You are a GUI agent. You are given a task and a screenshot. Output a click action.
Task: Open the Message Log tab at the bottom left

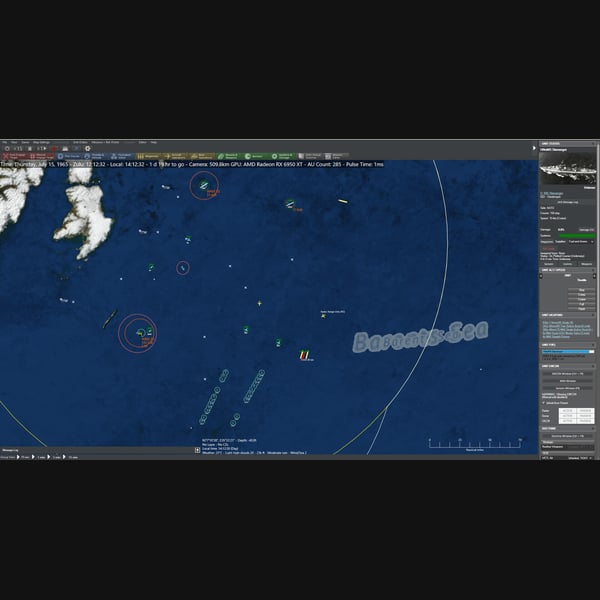pyautogui.click(x=10, y=450)
